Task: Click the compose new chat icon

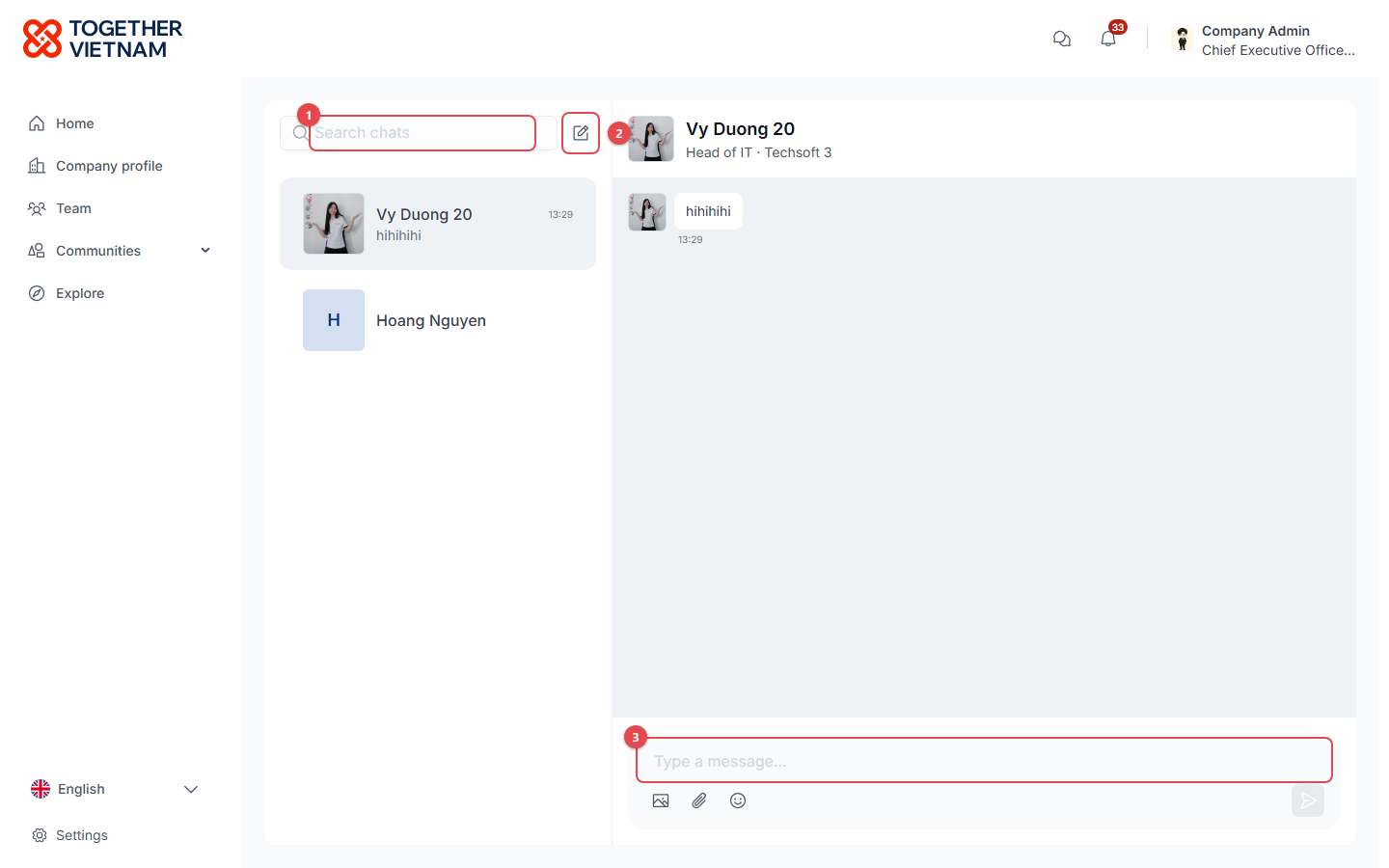Action: coord(581,133)
